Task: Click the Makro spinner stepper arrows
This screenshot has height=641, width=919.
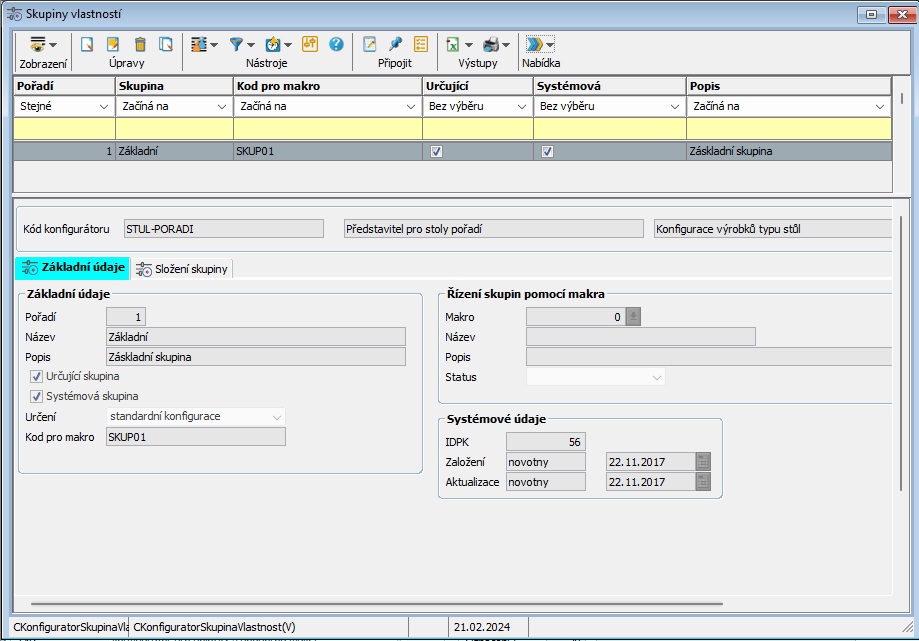Action: [632, 317]
